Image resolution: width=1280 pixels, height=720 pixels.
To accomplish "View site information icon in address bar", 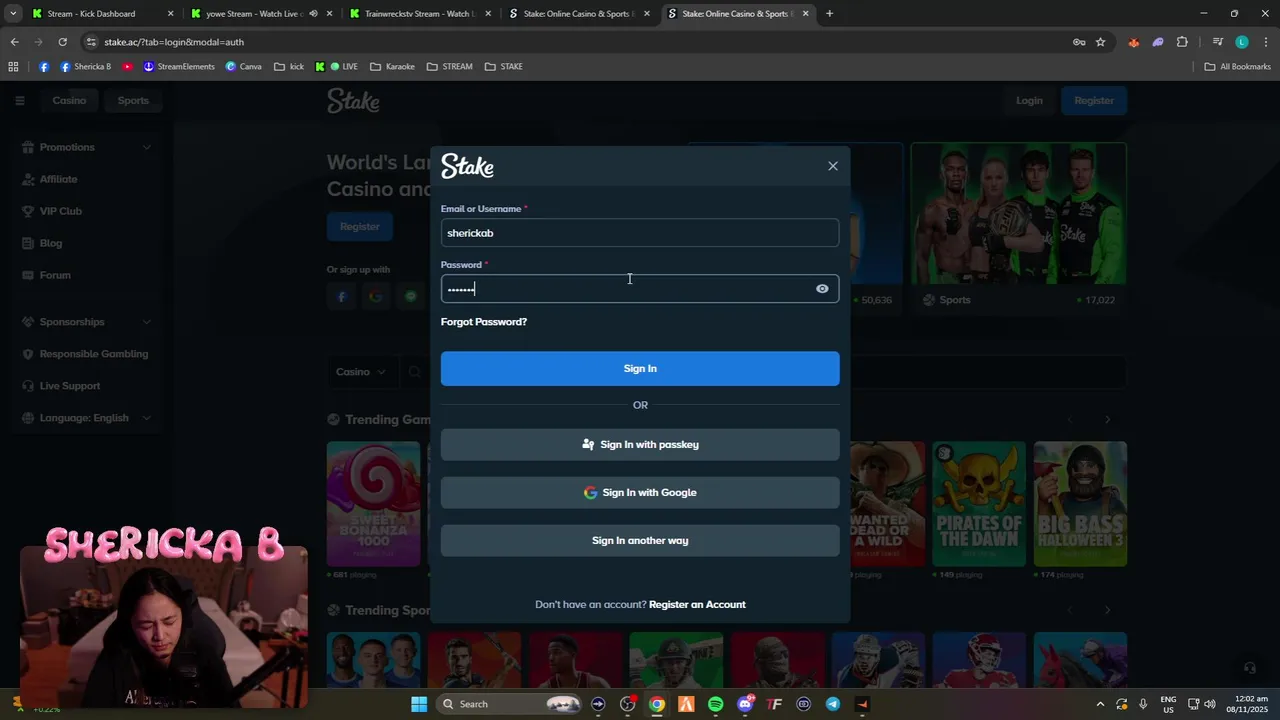I will (x=92, y=42).
